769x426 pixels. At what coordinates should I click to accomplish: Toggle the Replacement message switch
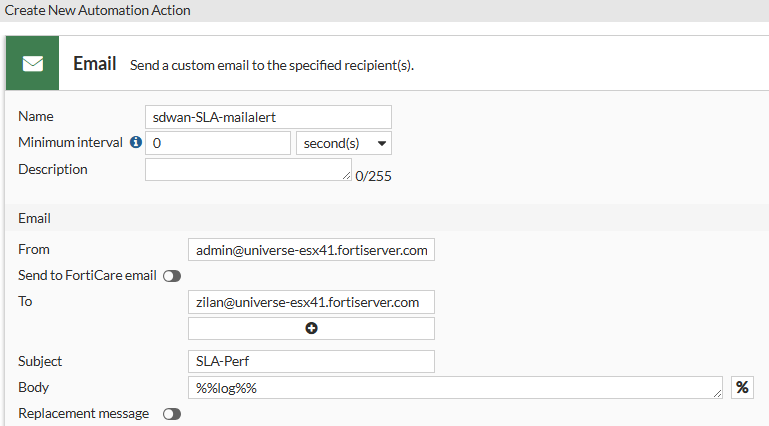(x=171, y=414)
